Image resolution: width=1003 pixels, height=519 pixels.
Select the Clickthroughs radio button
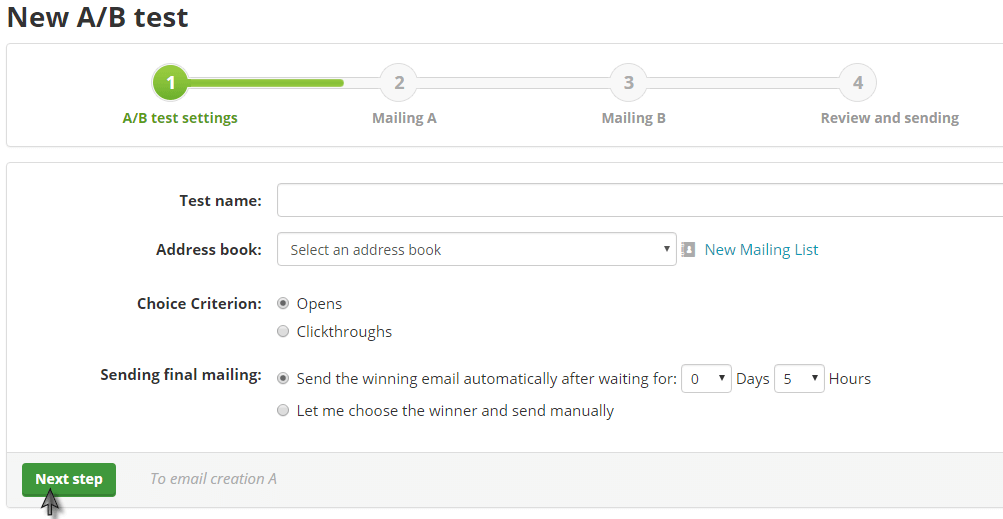[x=283, y=331]
